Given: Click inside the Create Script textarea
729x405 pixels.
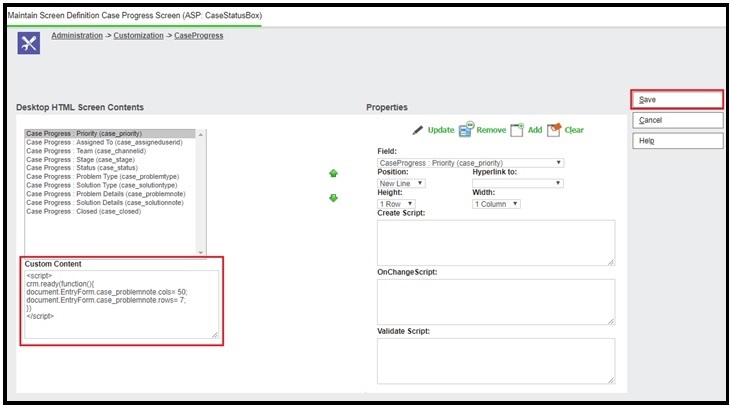Looking at the screenshot, I should (496, 243).
